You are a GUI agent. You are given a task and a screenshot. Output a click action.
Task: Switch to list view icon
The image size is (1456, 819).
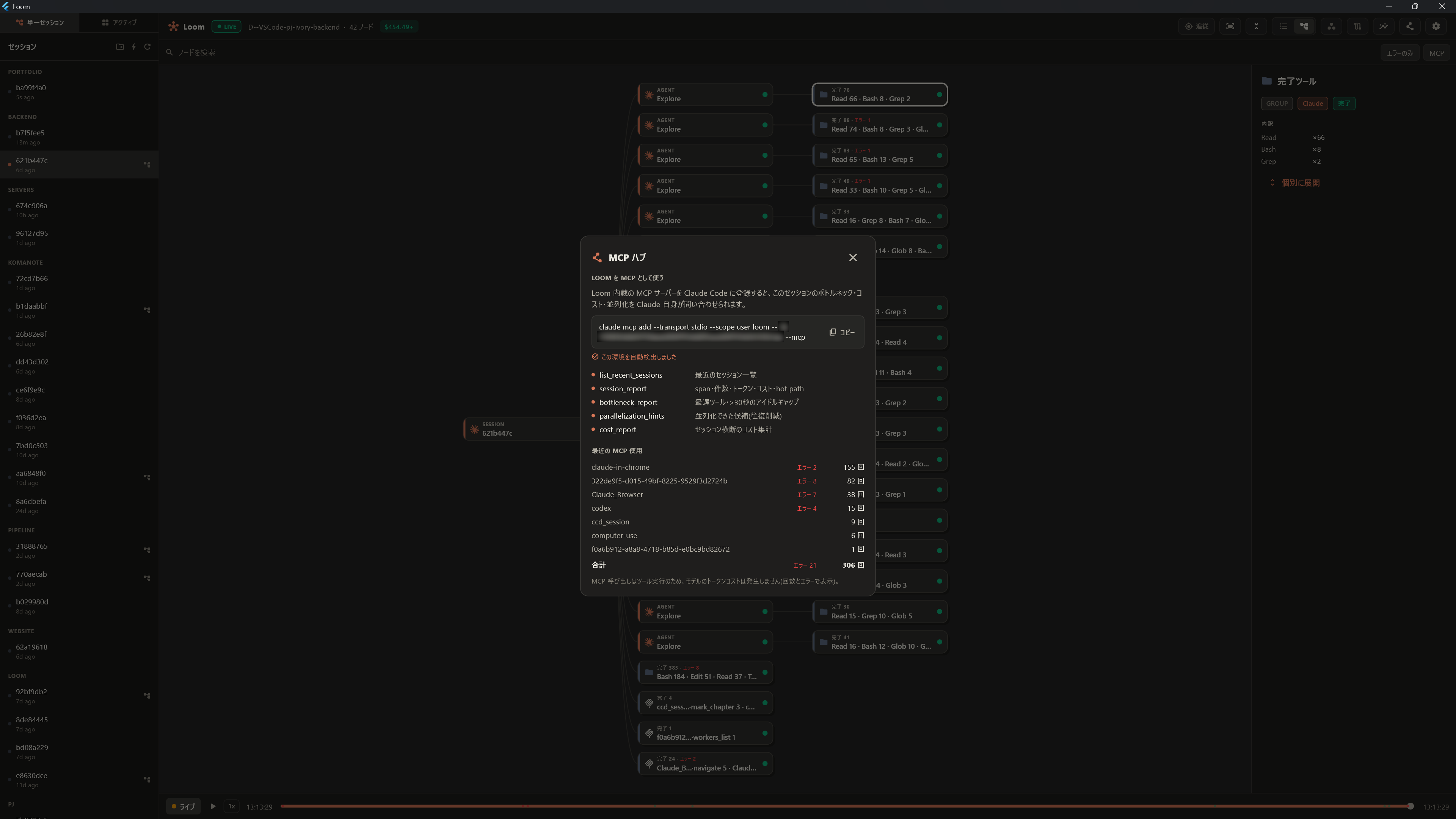point(1283,27)
